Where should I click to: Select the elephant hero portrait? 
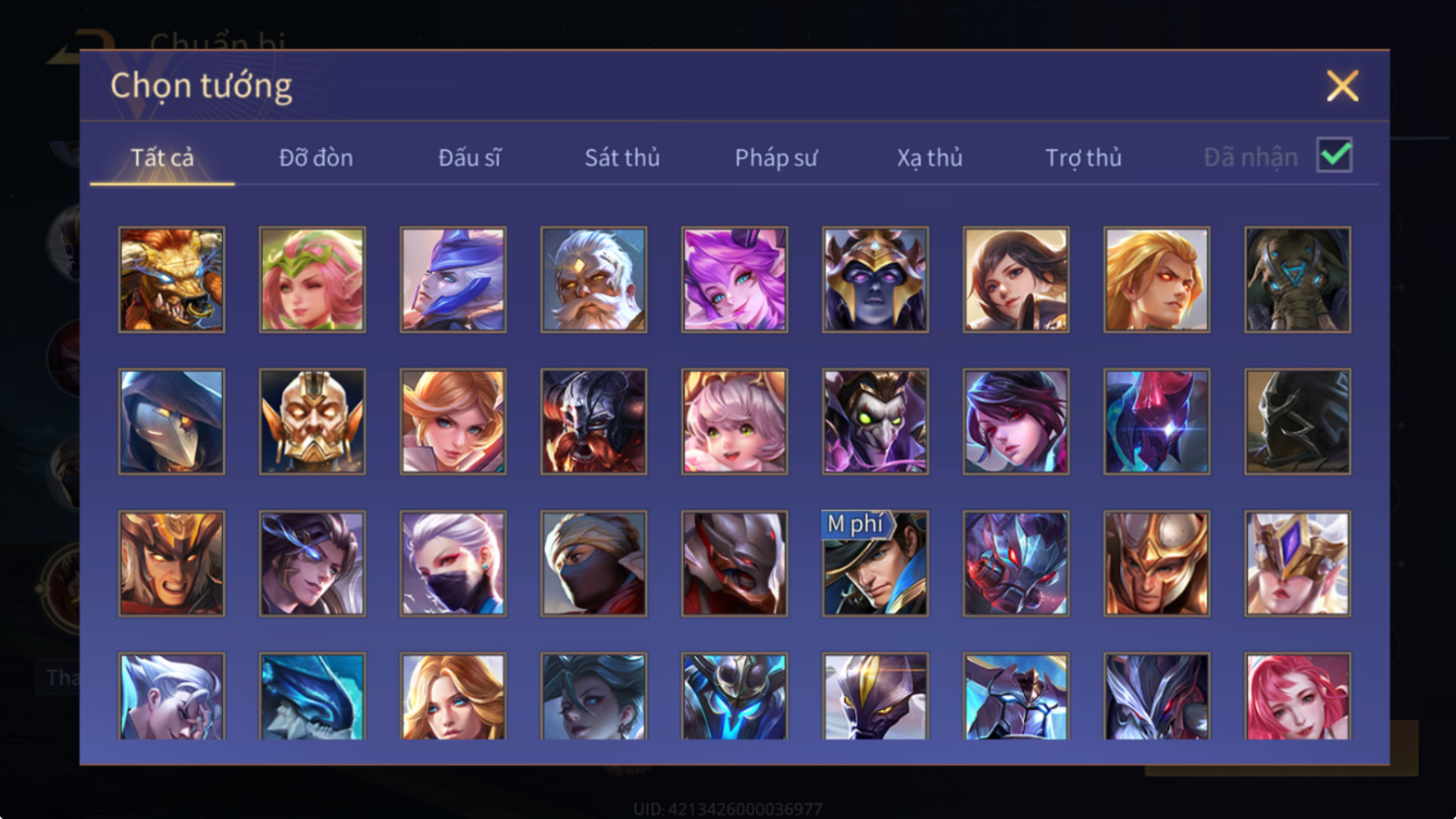click(x=1298, y=280)
